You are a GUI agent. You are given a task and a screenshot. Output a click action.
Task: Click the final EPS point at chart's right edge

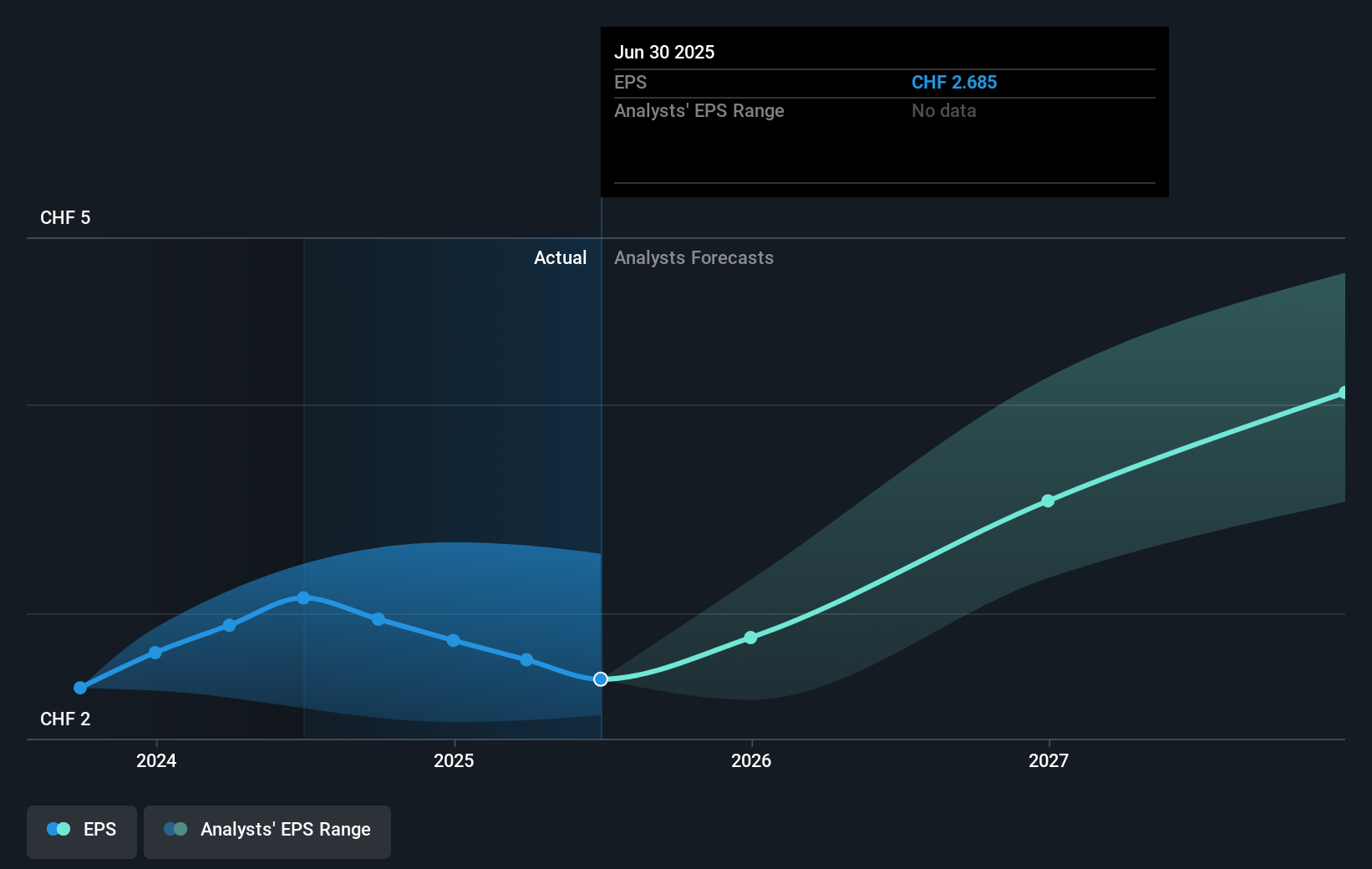pos(1343,390)
